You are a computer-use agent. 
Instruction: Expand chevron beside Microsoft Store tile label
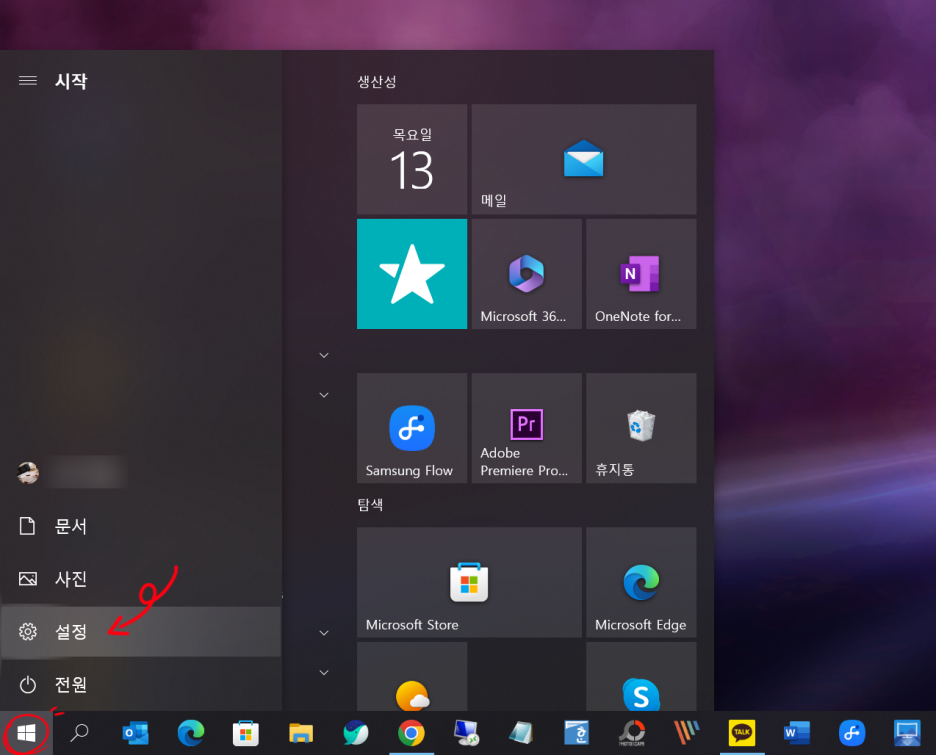click(x=324, y=633)
